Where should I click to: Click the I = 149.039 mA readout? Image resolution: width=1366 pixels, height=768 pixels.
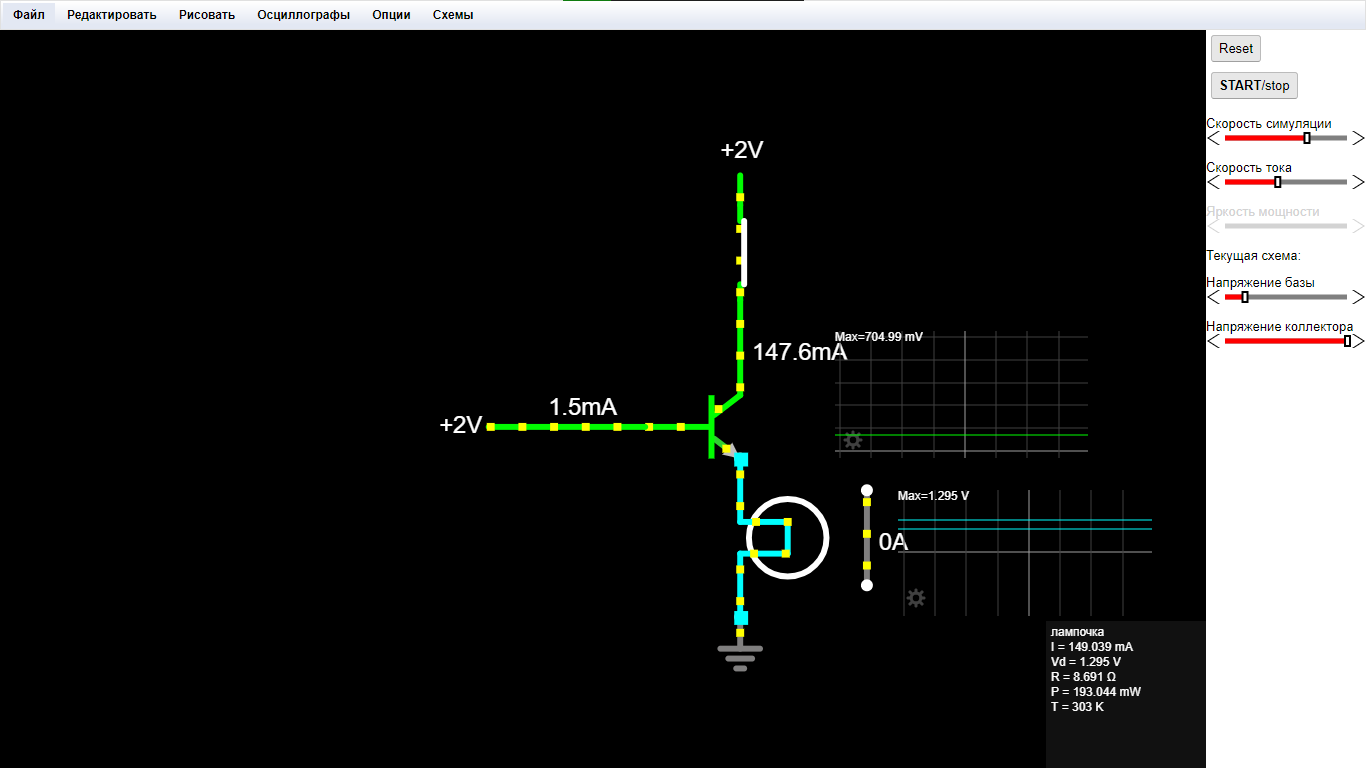(x=1092, y=647)
